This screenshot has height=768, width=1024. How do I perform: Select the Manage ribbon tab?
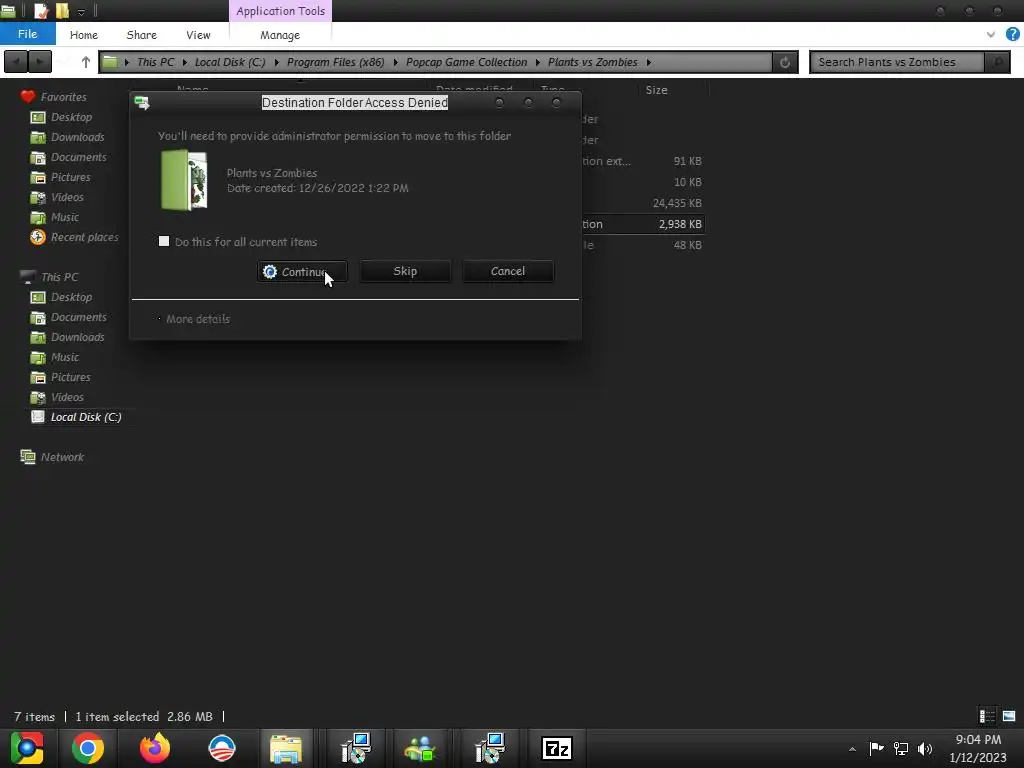280,35
